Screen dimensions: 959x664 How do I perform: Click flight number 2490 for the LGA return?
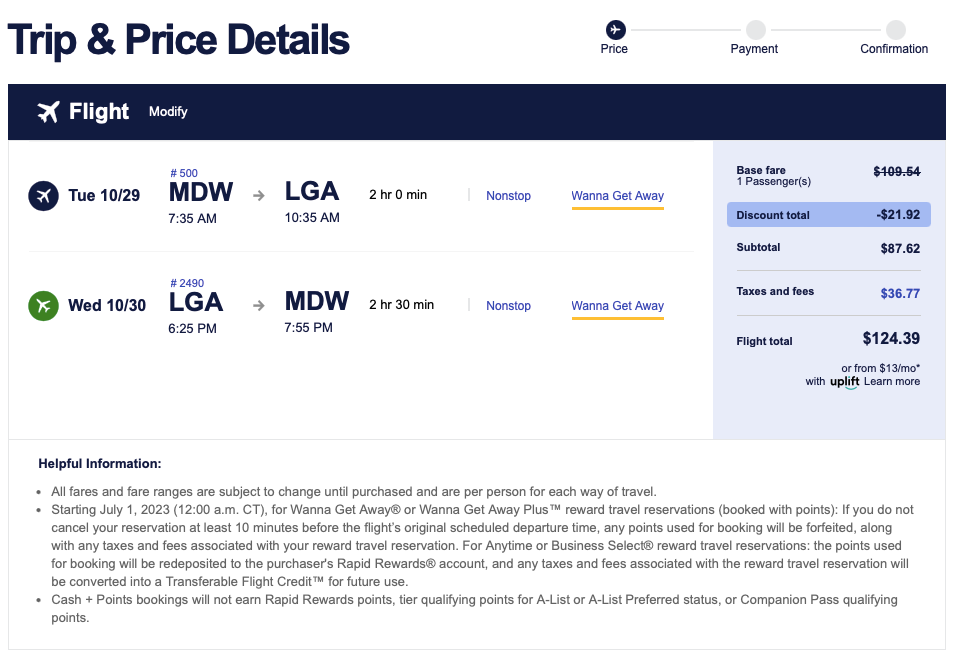(190, 282)
